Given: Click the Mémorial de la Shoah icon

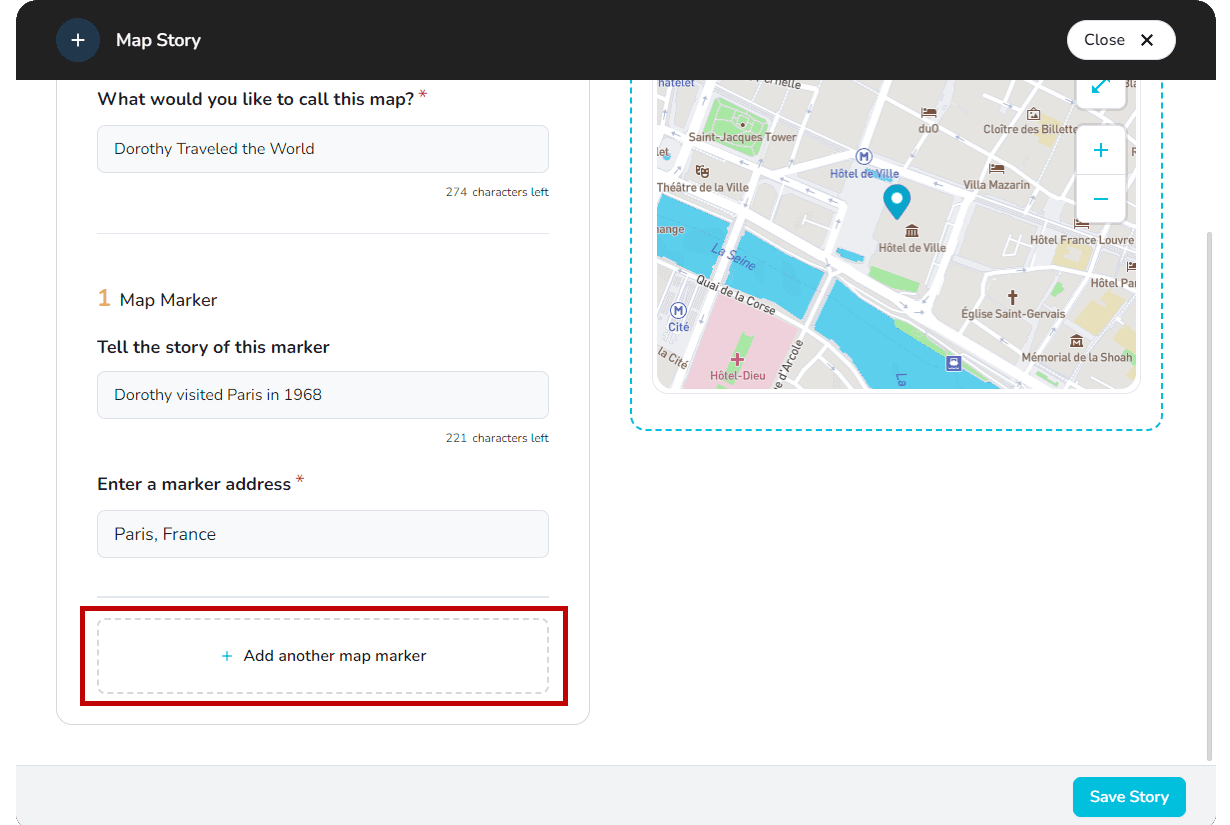Looking at the screenshot, I should click(1076, 341).
